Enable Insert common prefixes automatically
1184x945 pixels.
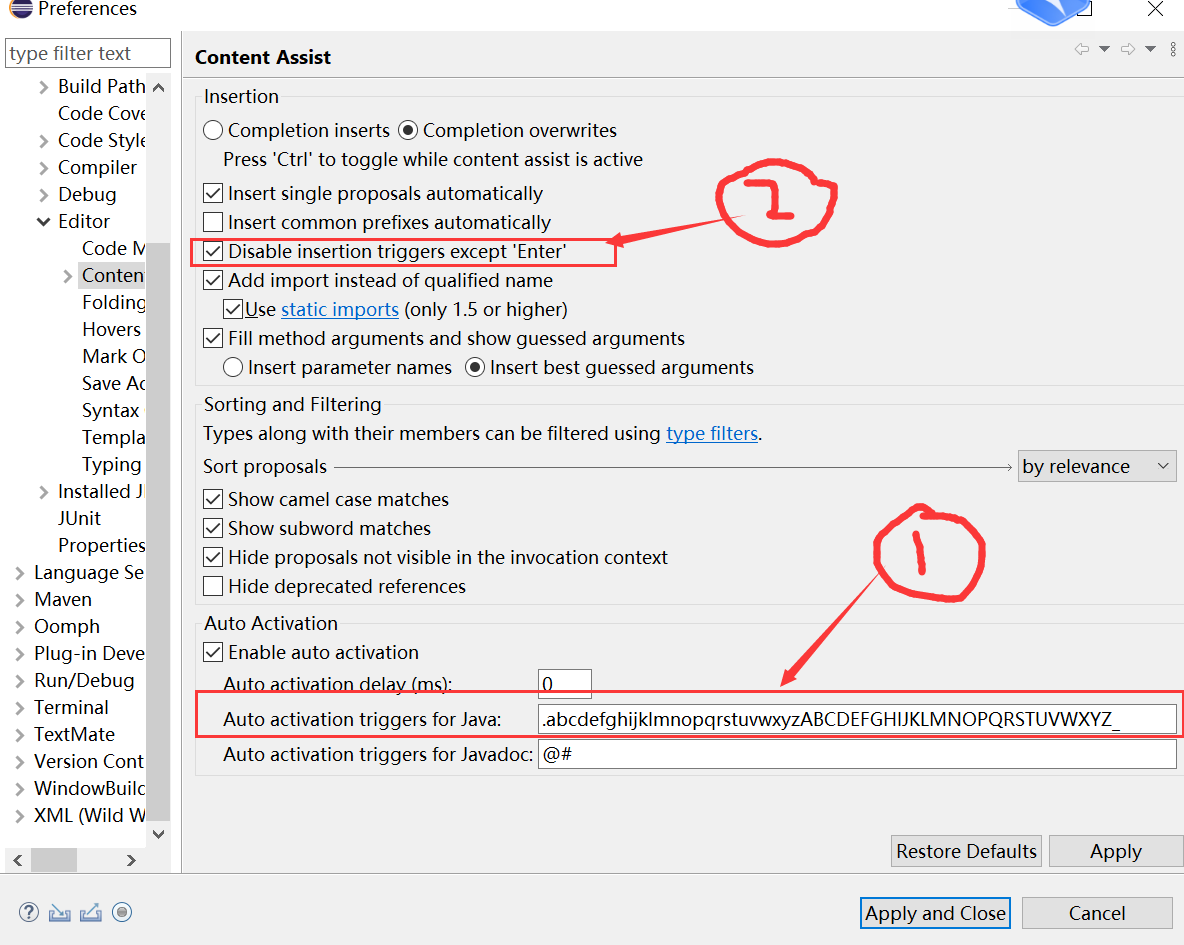[213, 223]
